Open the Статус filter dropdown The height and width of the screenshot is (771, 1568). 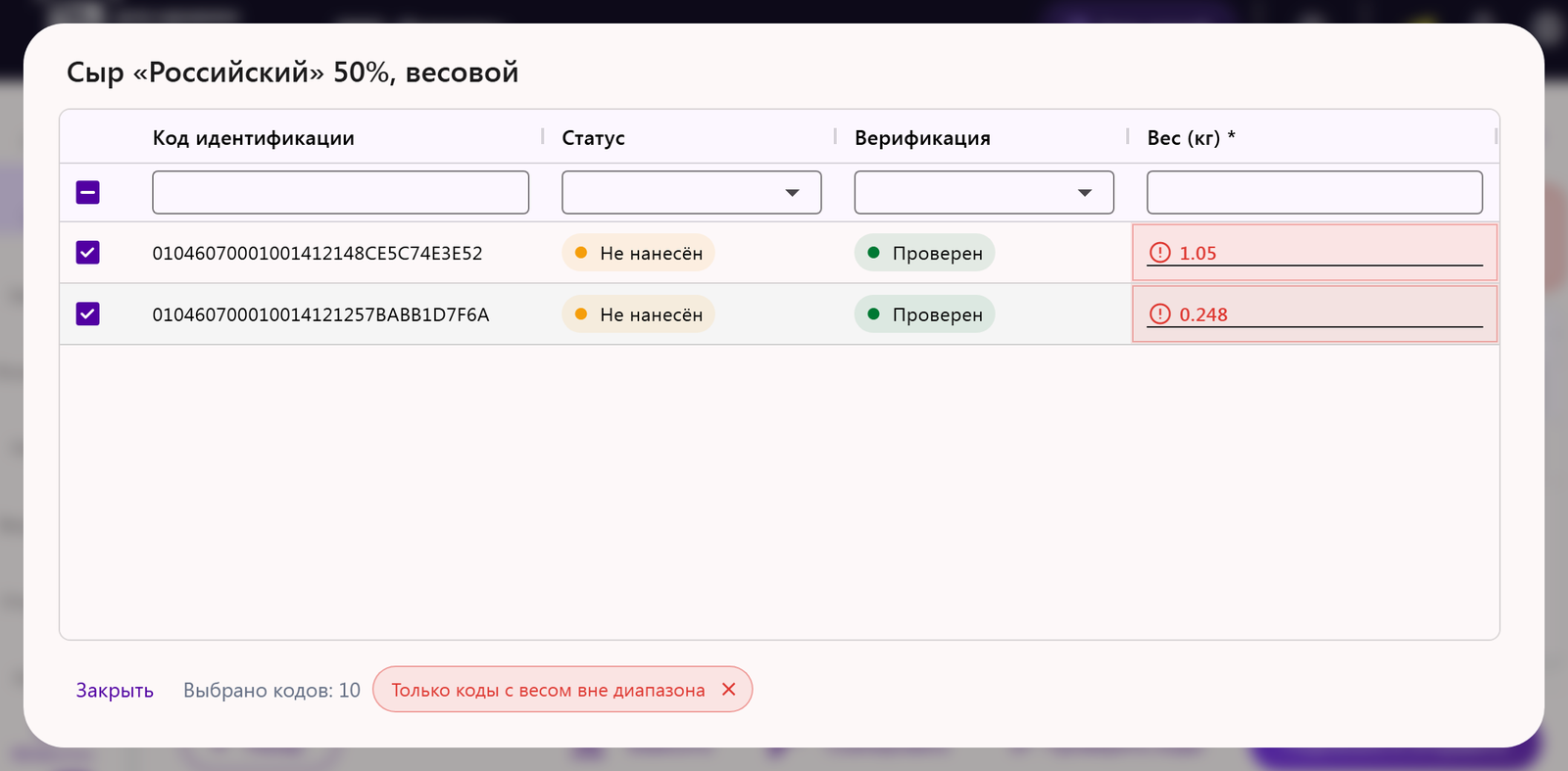click(x=691, y=192)
